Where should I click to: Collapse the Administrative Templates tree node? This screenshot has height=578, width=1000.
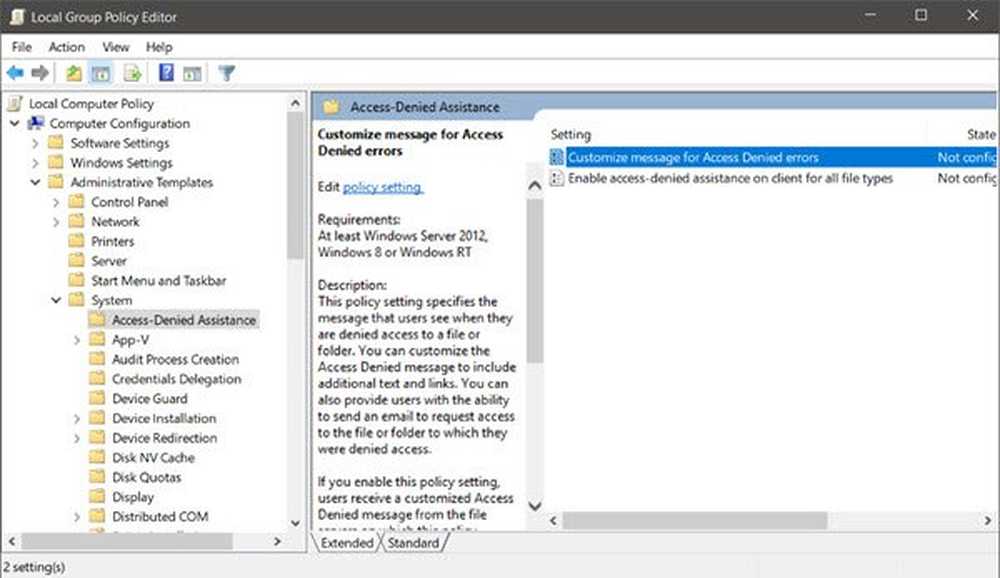[x=36, y=182]
